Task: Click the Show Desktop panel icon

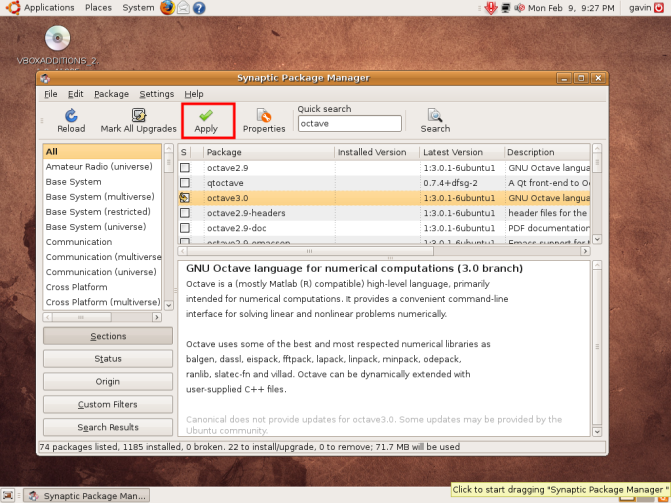Action: 8,495
